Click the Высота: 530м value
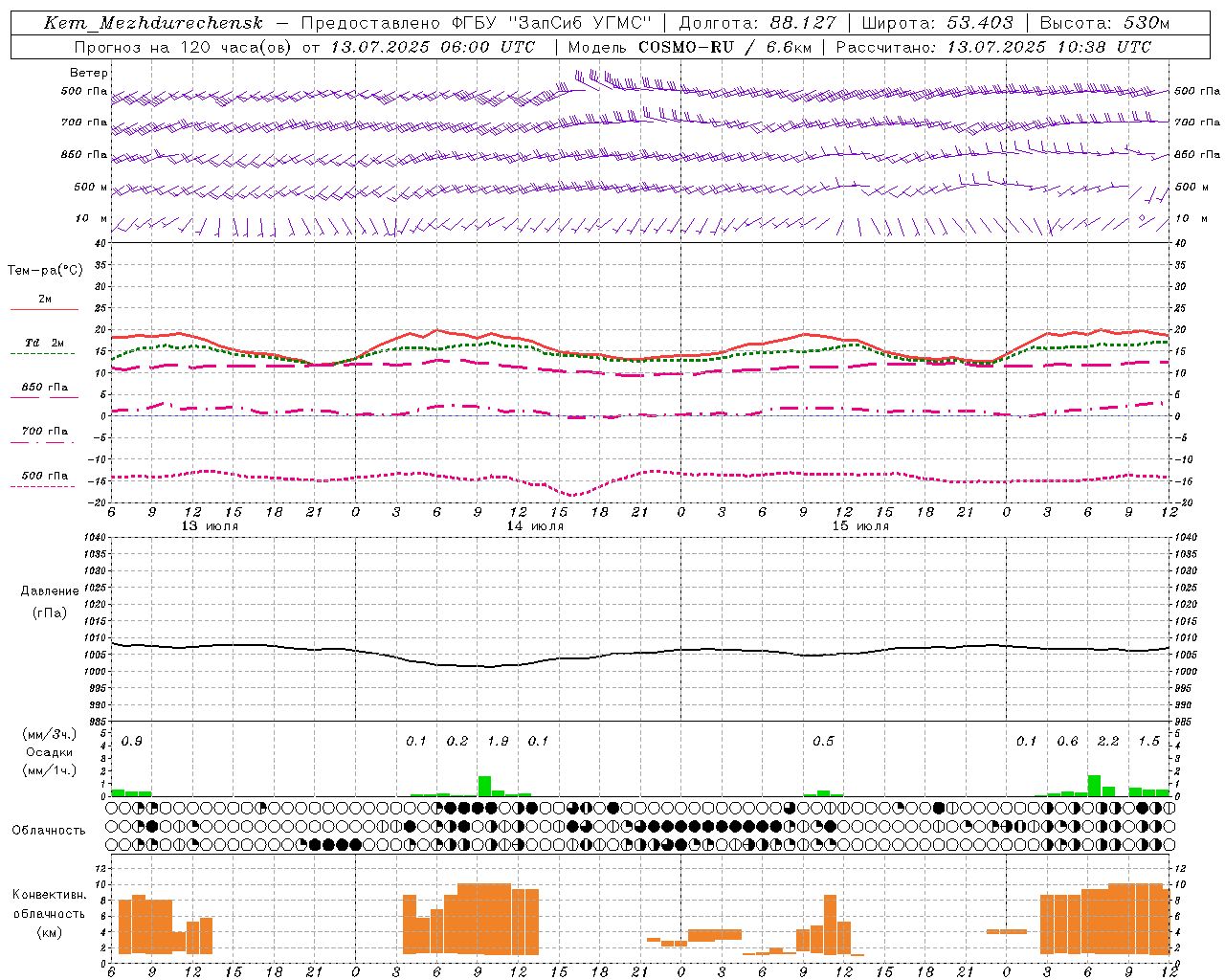The image size is (1225, 980). (x=1104, y=23)
